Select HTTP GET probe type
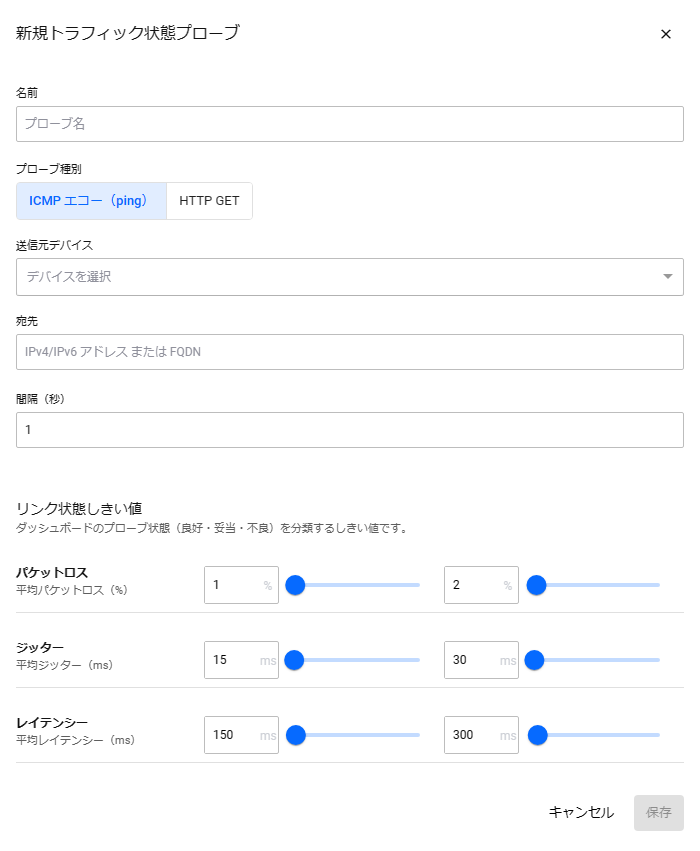700x851 pixels. 209,201
